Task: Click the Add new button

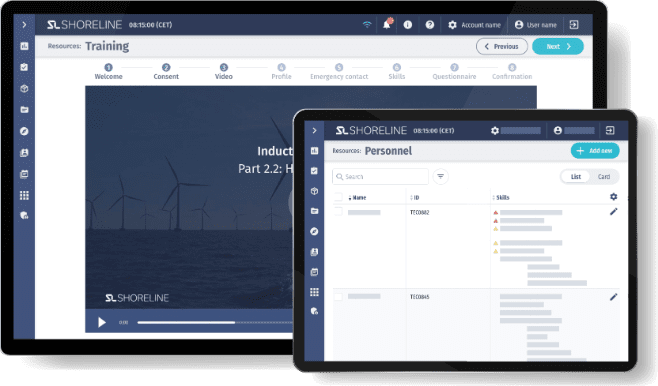Action: point(595,151)
